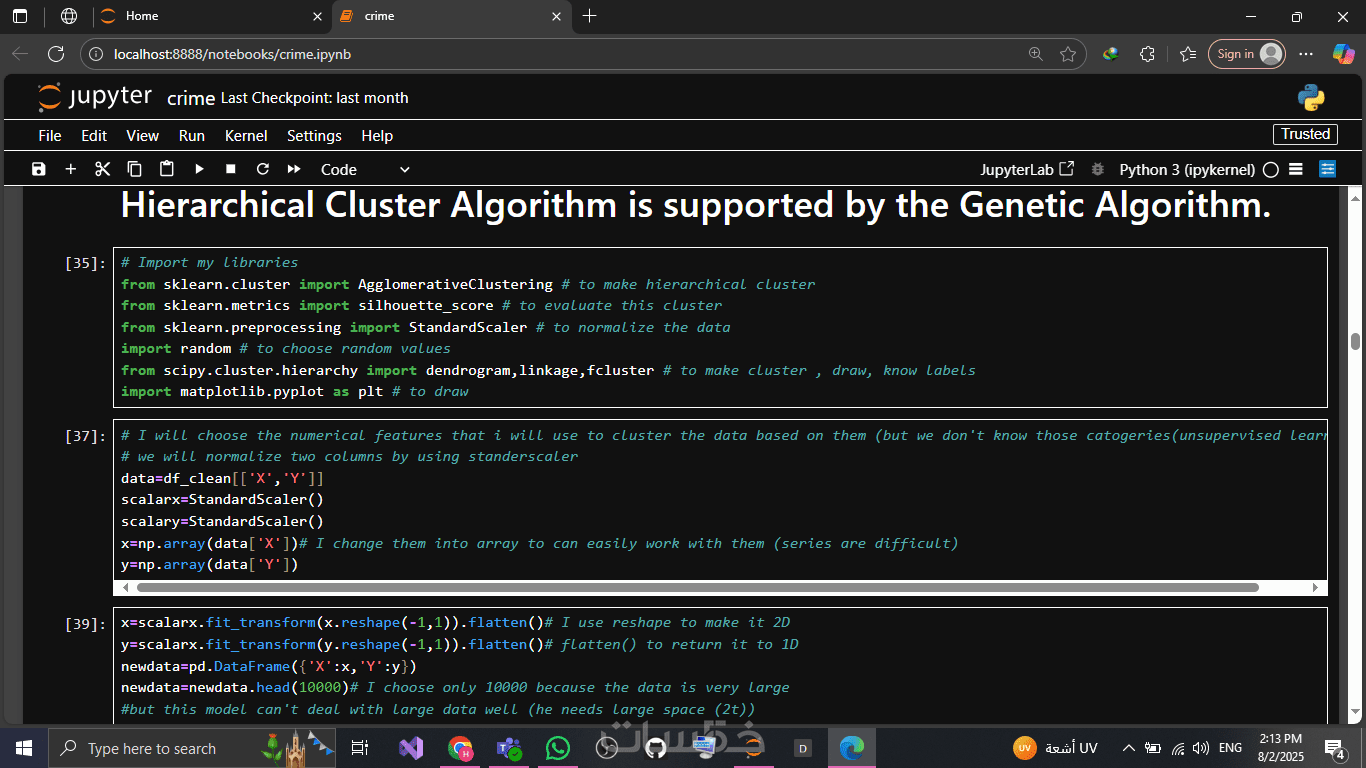The height and width of the screenshot is (768, 1366).
Task: Open browser Settings and more menu
Action: pos(1306,54)
